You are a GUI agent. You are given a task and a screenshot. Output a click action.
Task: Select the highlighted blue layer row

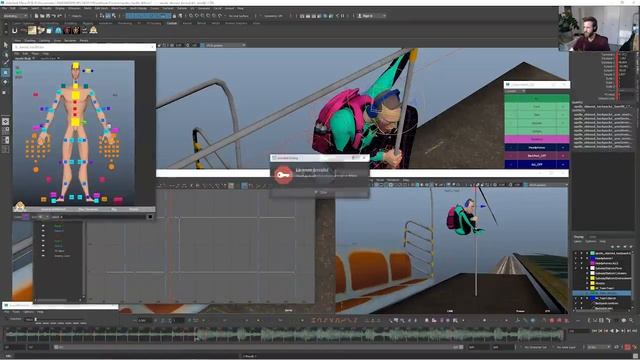click(x=602, y=293)
